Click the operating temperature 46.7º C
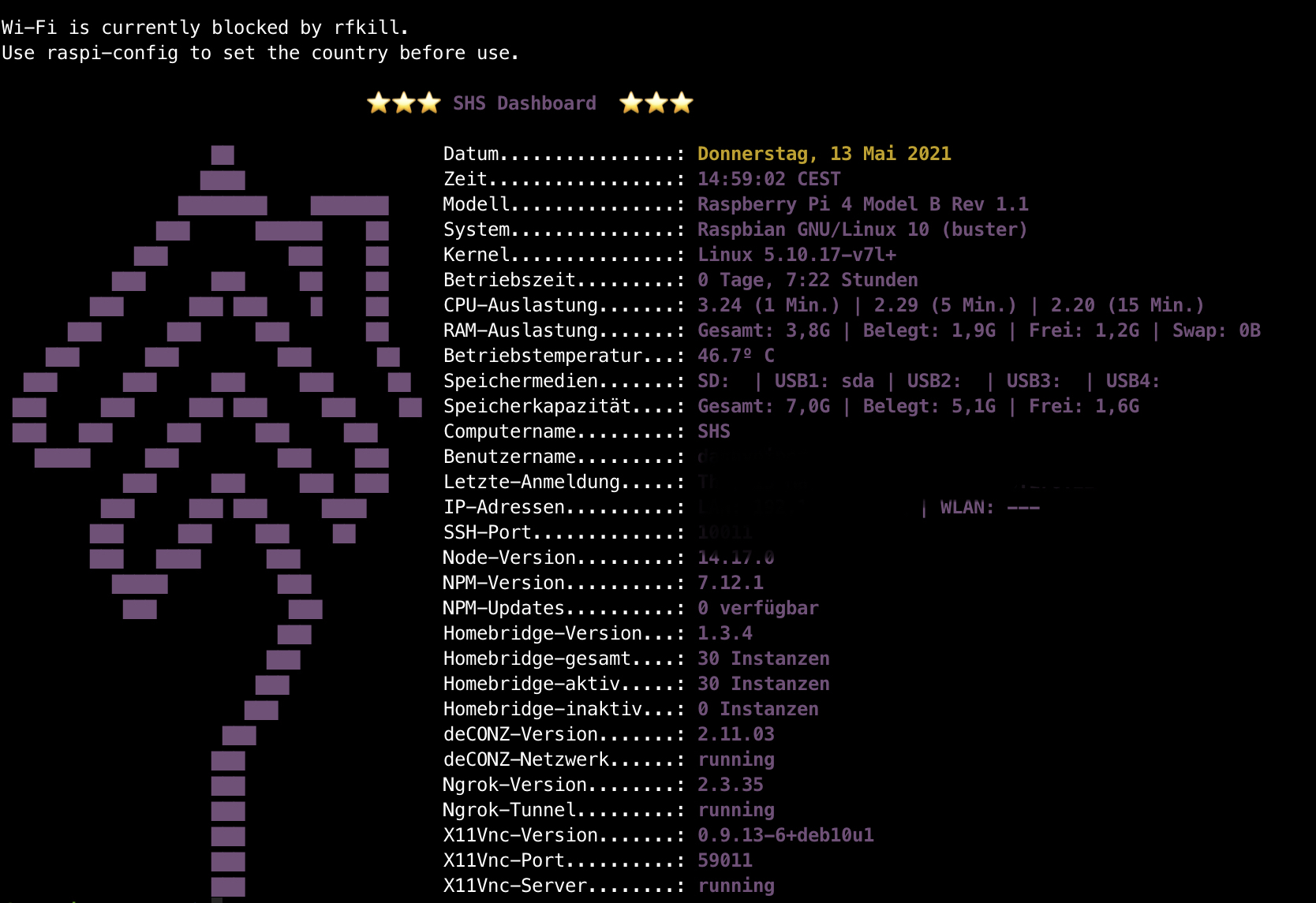This screenshot has height=903, width=1316. click(x=735, y=356)
